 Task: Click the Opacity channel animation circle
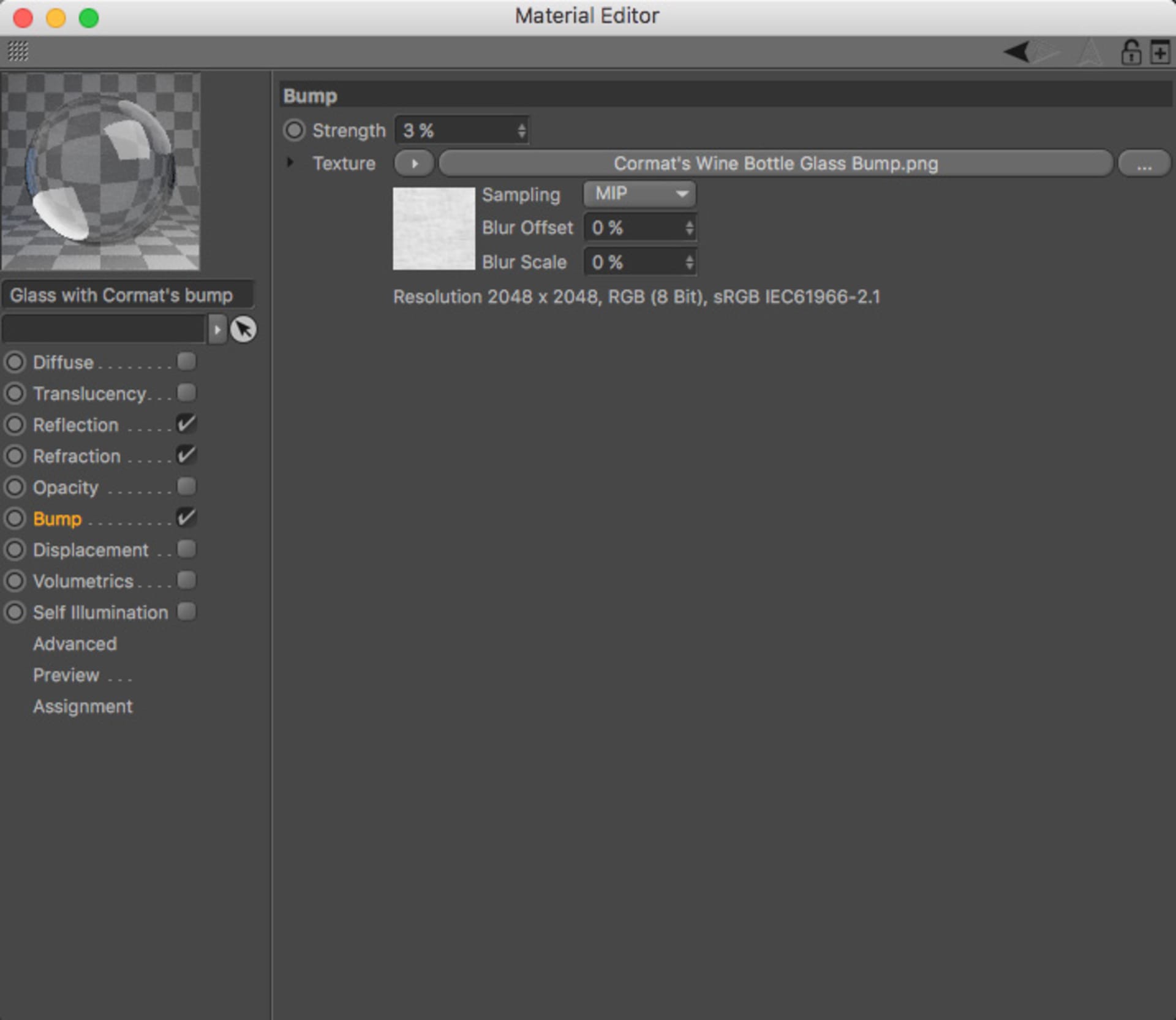point(15,487)
